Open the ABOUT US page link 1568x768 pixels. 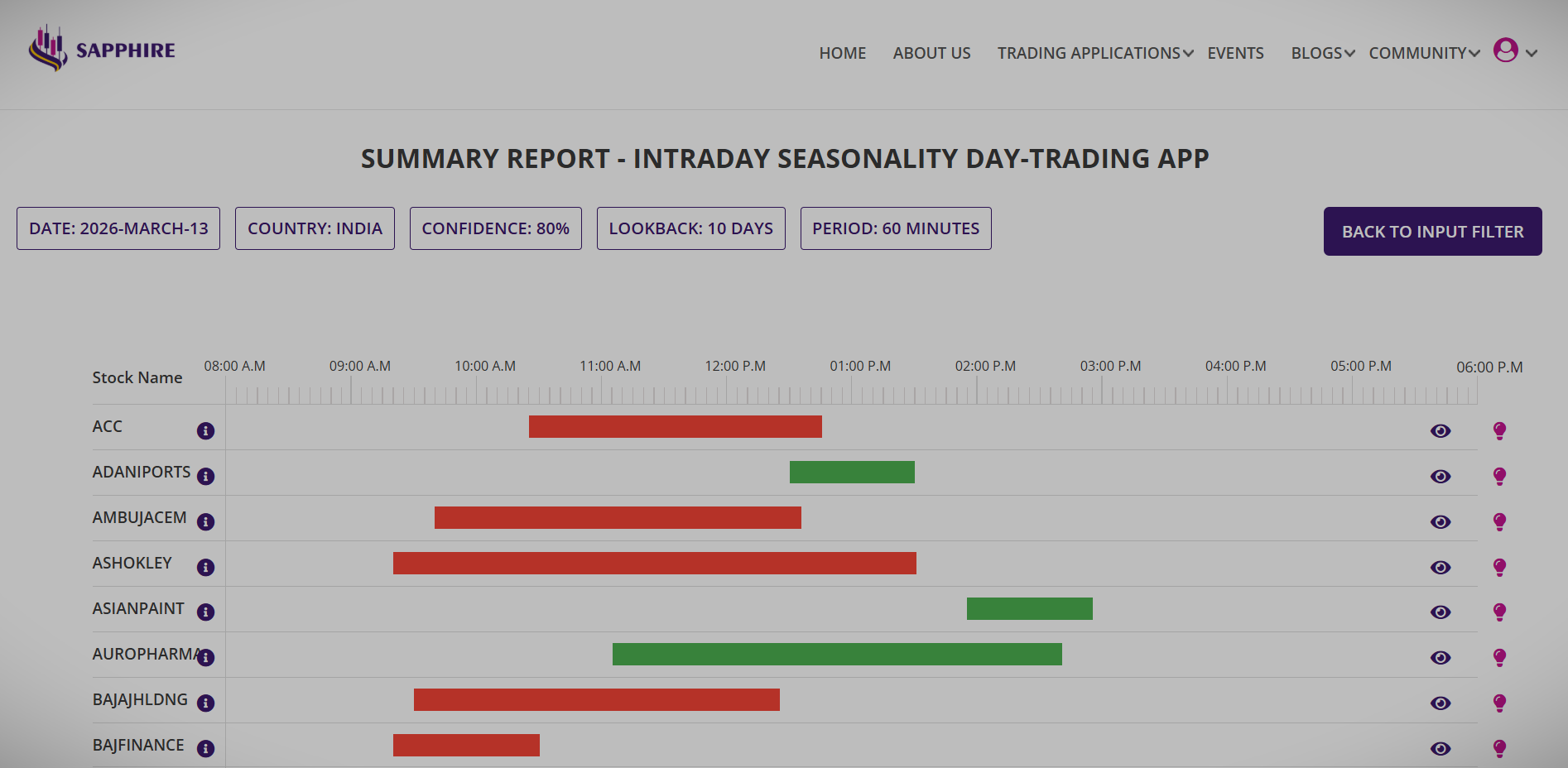click(931, 52)
